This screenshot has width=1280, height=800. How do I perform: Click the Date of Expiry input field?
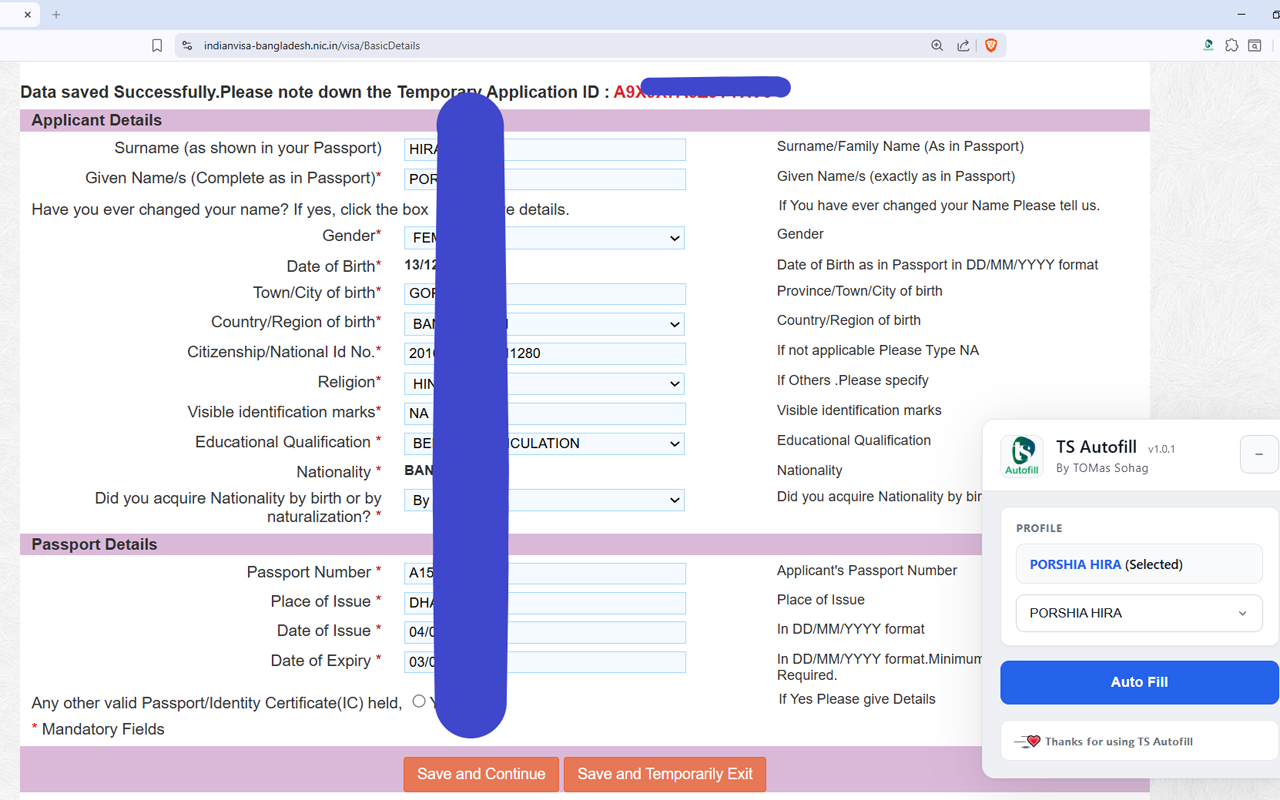(545, 662)
